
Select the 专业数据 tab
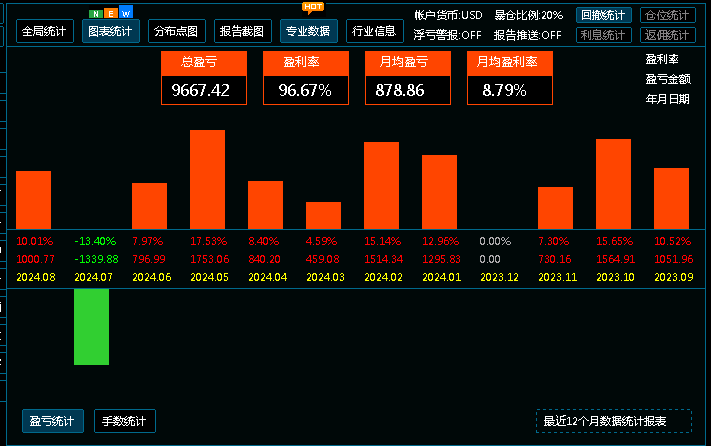(308, 31)
